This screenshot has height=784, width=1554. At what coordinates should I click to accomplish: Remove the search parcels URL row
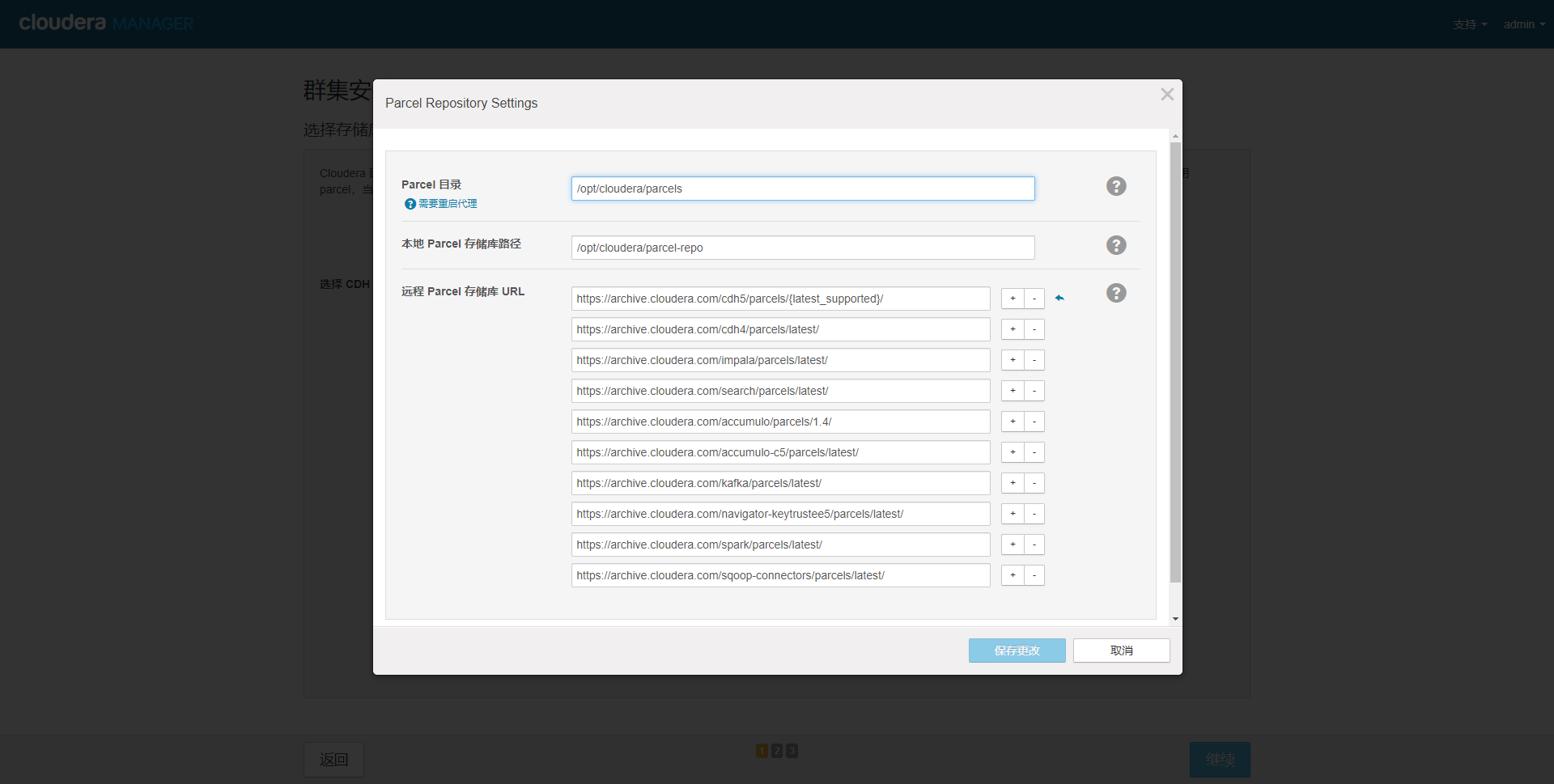[x=1034, y=391]
